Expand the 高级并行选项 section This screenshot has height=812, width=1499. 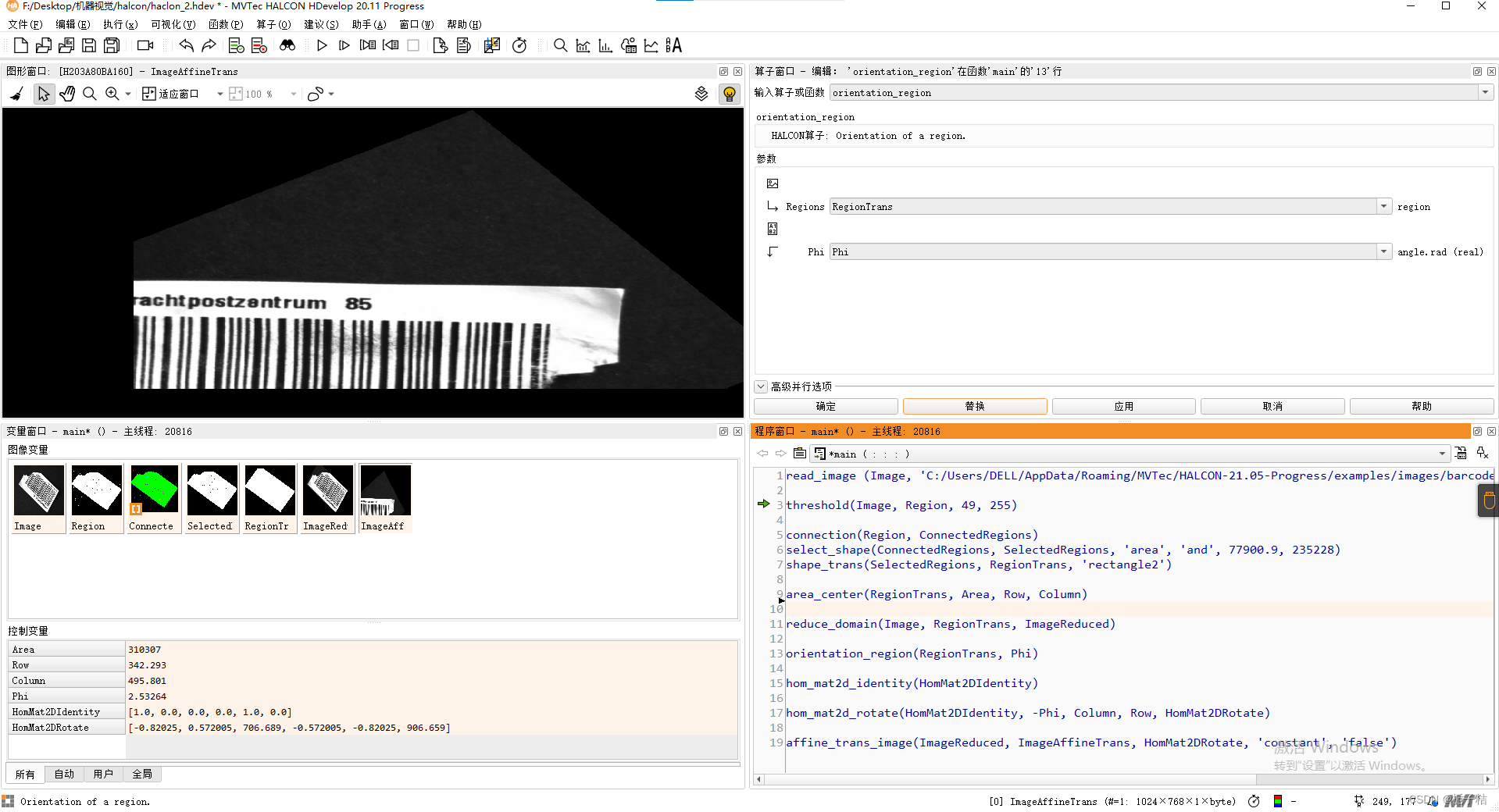[x=761, y=386]
